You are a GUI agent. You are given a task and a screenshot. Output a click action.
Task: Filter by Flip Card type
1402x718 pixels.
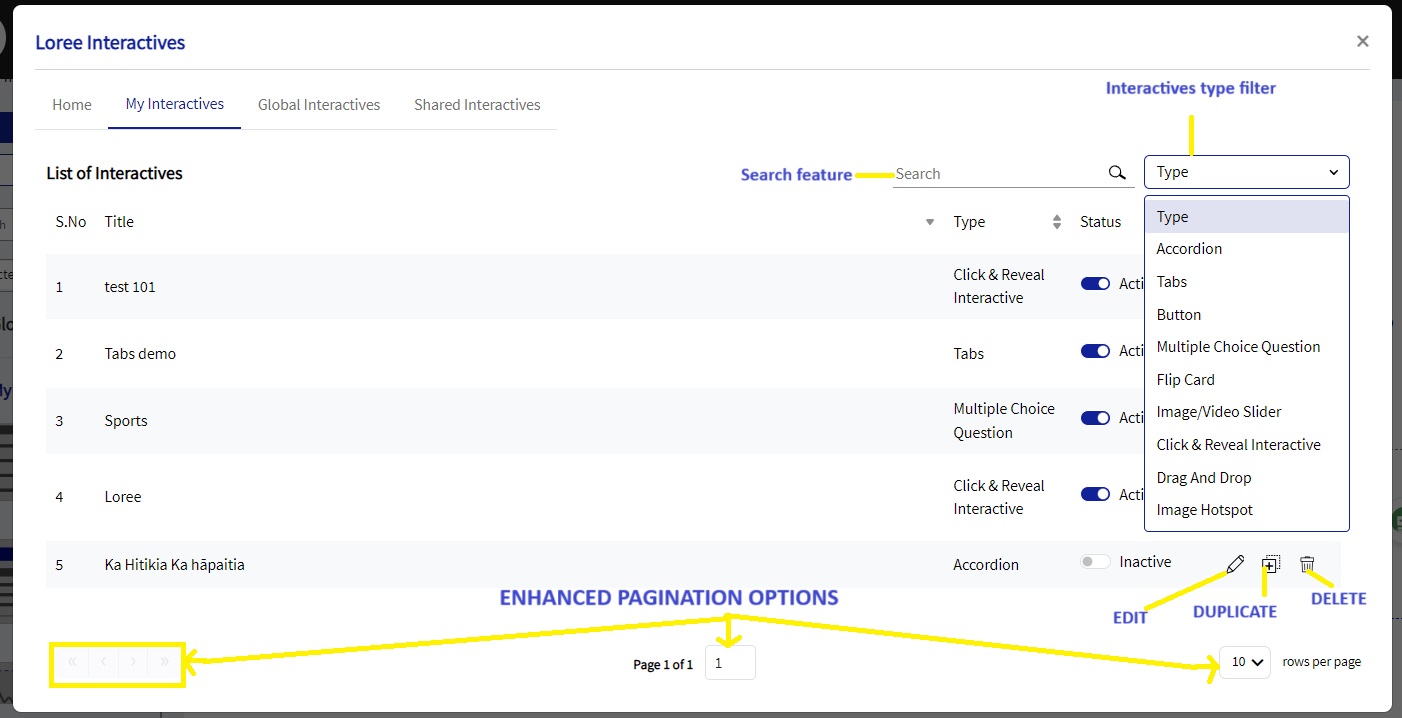1247,380
